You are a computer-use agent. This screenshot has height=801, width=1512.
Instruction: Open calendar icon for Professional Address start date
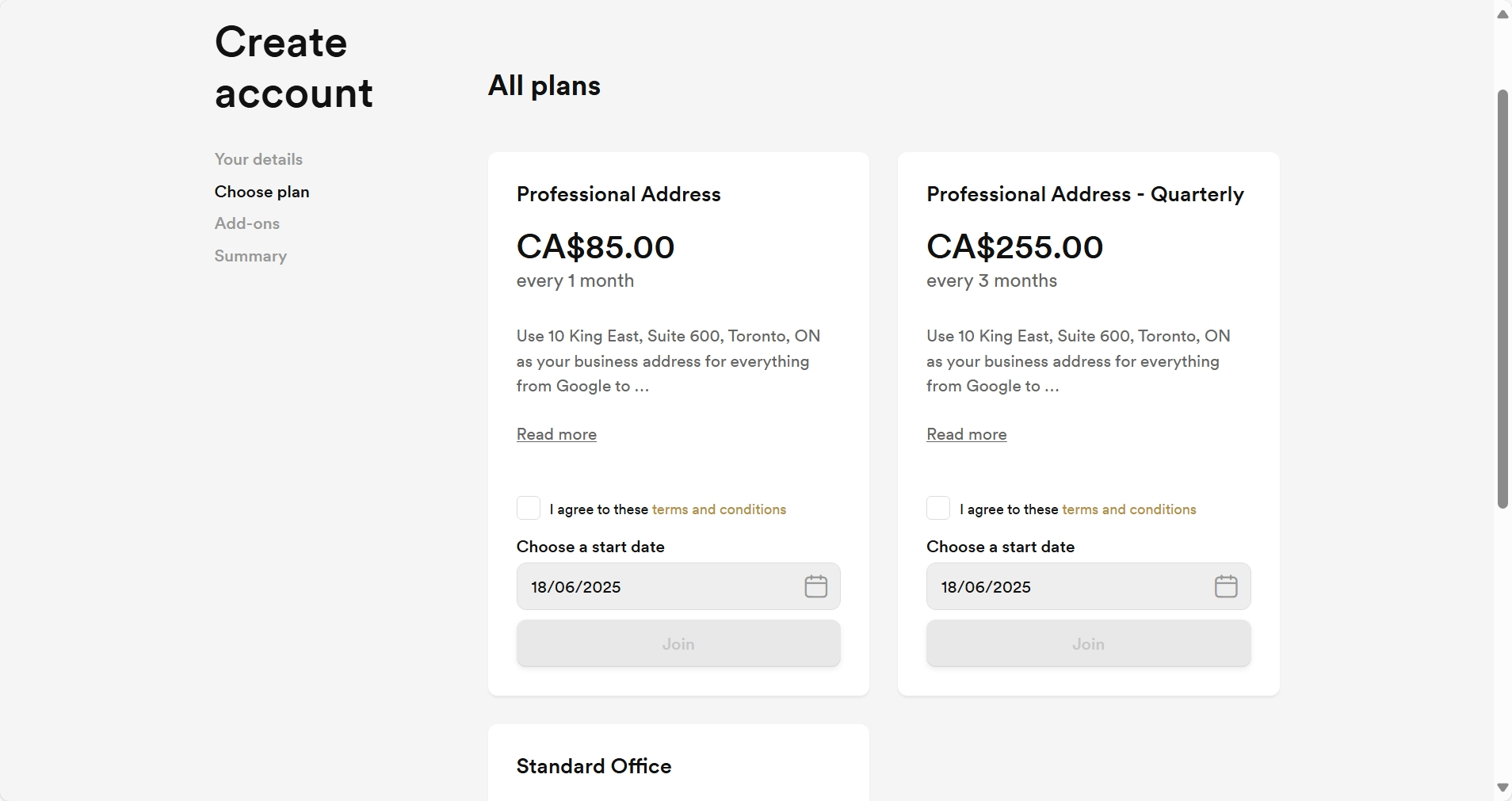815,586
